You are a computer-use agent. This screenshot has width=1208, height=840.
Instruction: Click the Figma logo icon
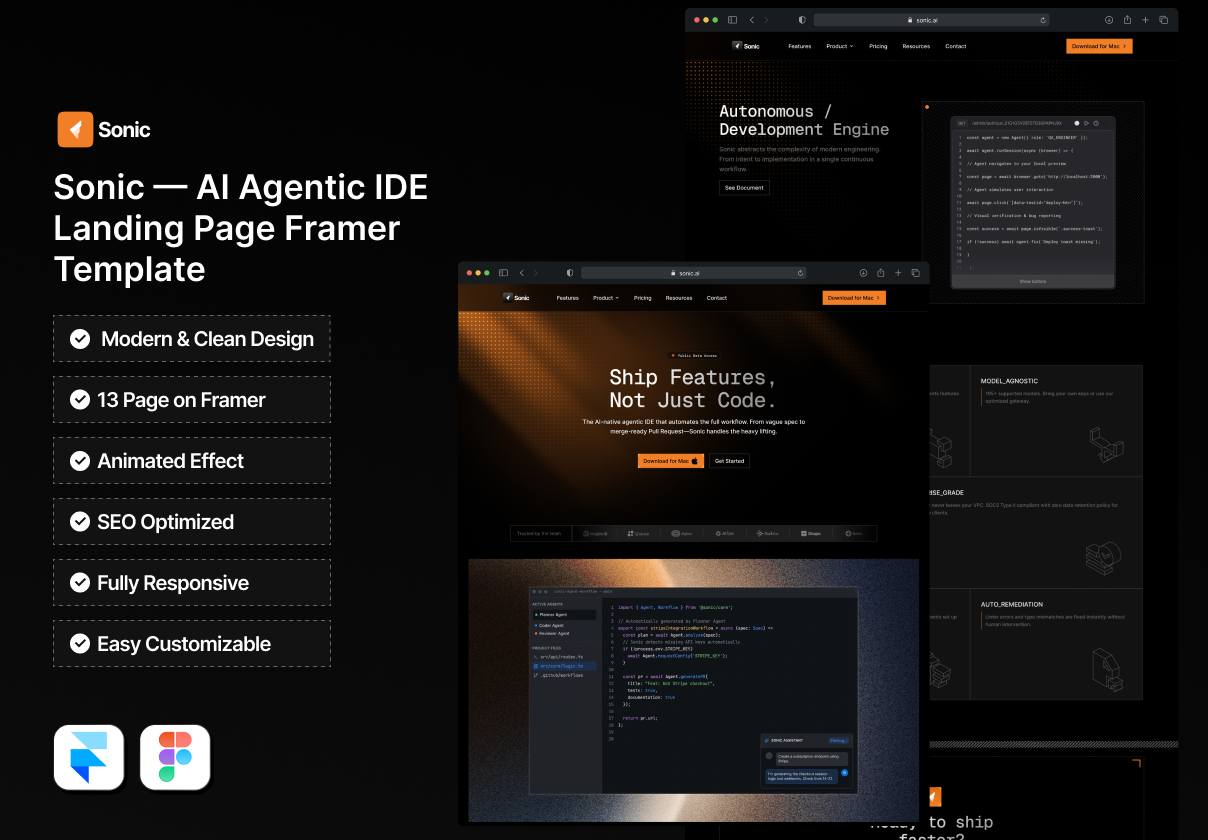tap(175, 757)
